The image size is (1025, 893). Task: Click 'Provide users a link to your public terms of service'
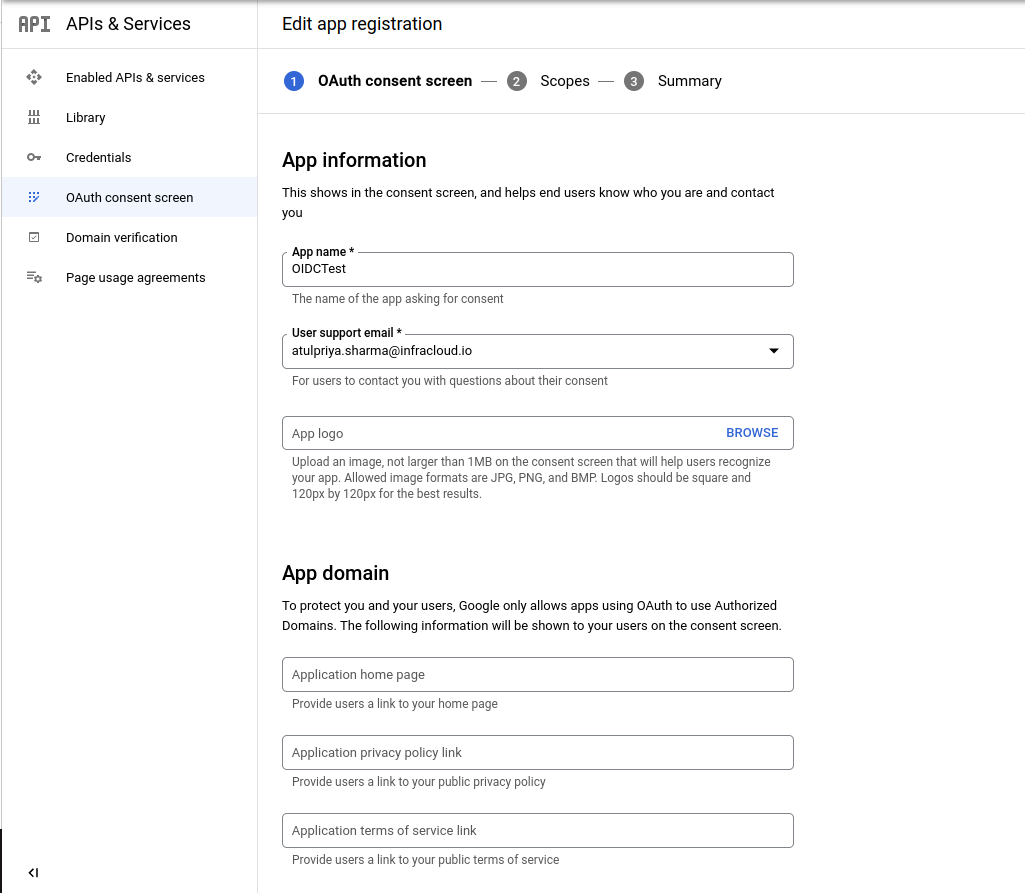[426, 860]
